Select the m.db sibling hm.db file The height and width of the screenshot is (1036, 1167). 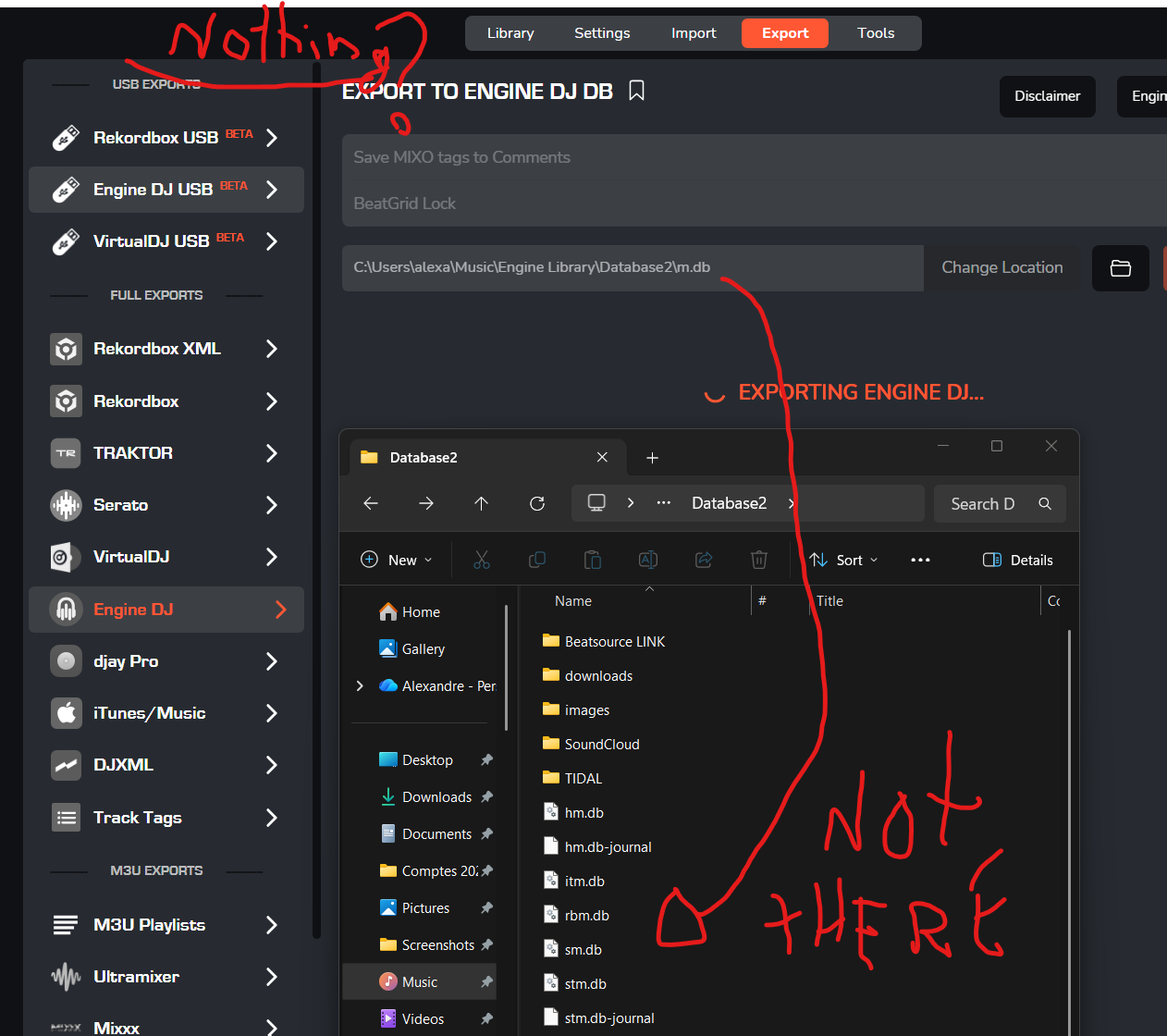pos(573,813)
